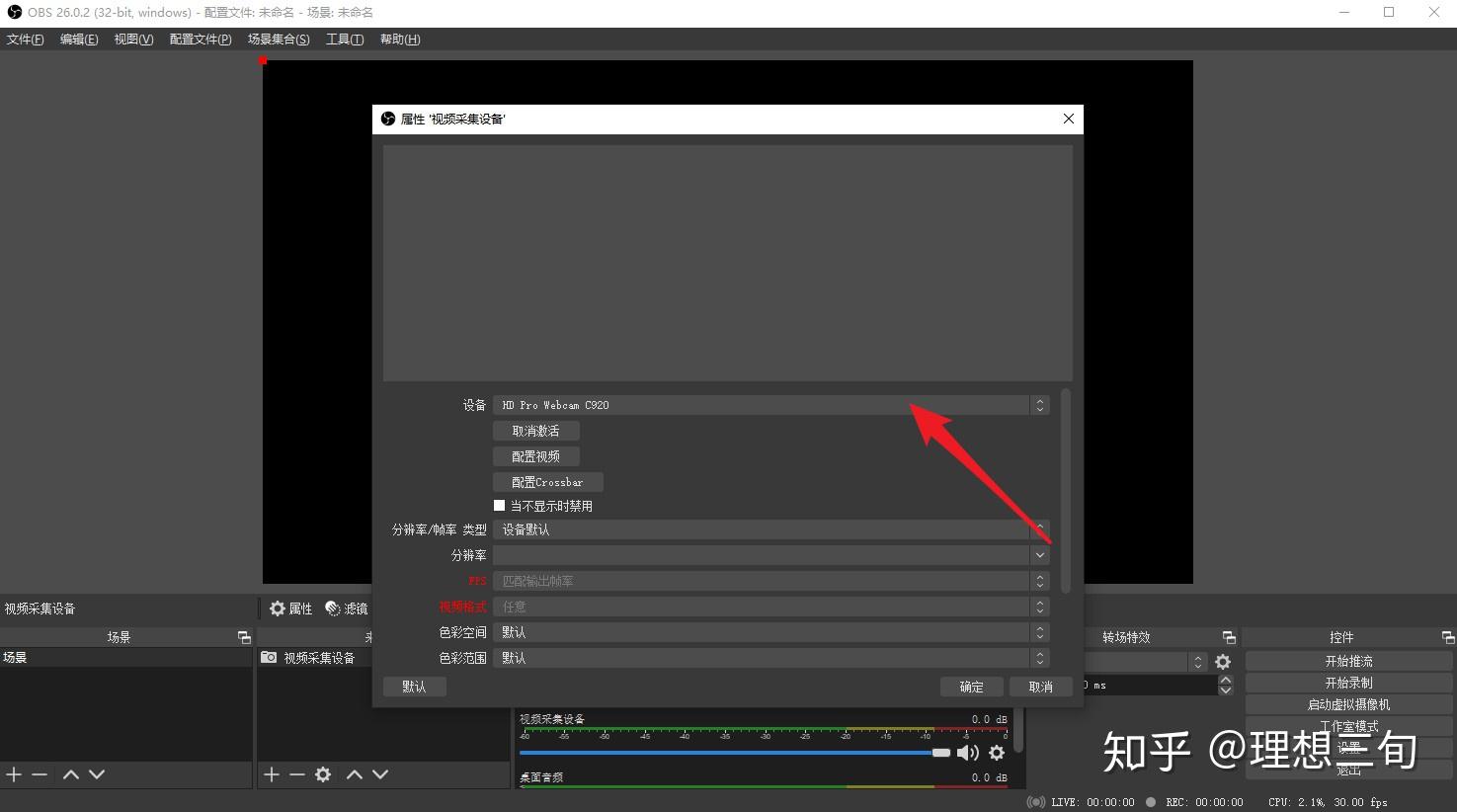1457x812 pixels.
Task: Open the 设备 dropdown showing HD Pro Webcam C920
Action: [x=770, y=405]
